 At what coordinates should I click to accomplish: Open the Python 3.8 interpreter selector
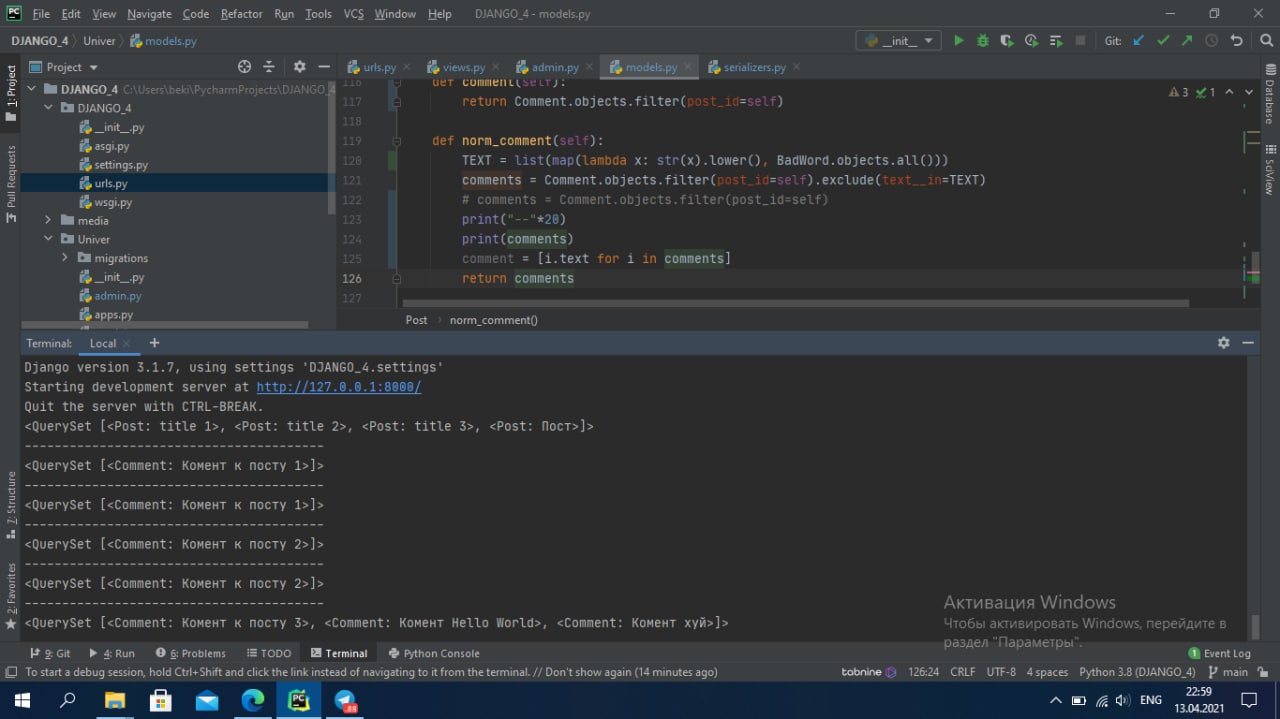[1137, 672]
